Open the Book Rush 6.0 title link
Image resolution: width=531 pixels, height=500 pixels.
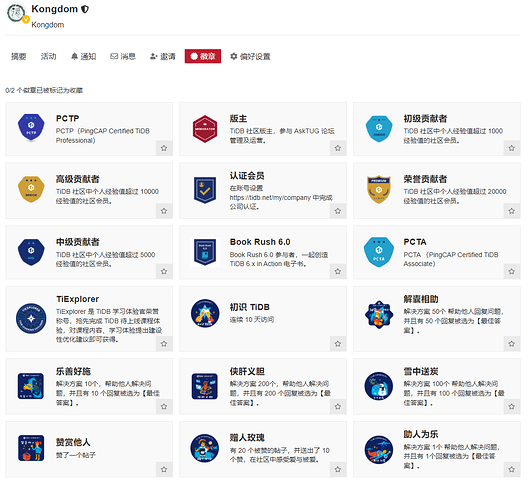pos(260,242)
